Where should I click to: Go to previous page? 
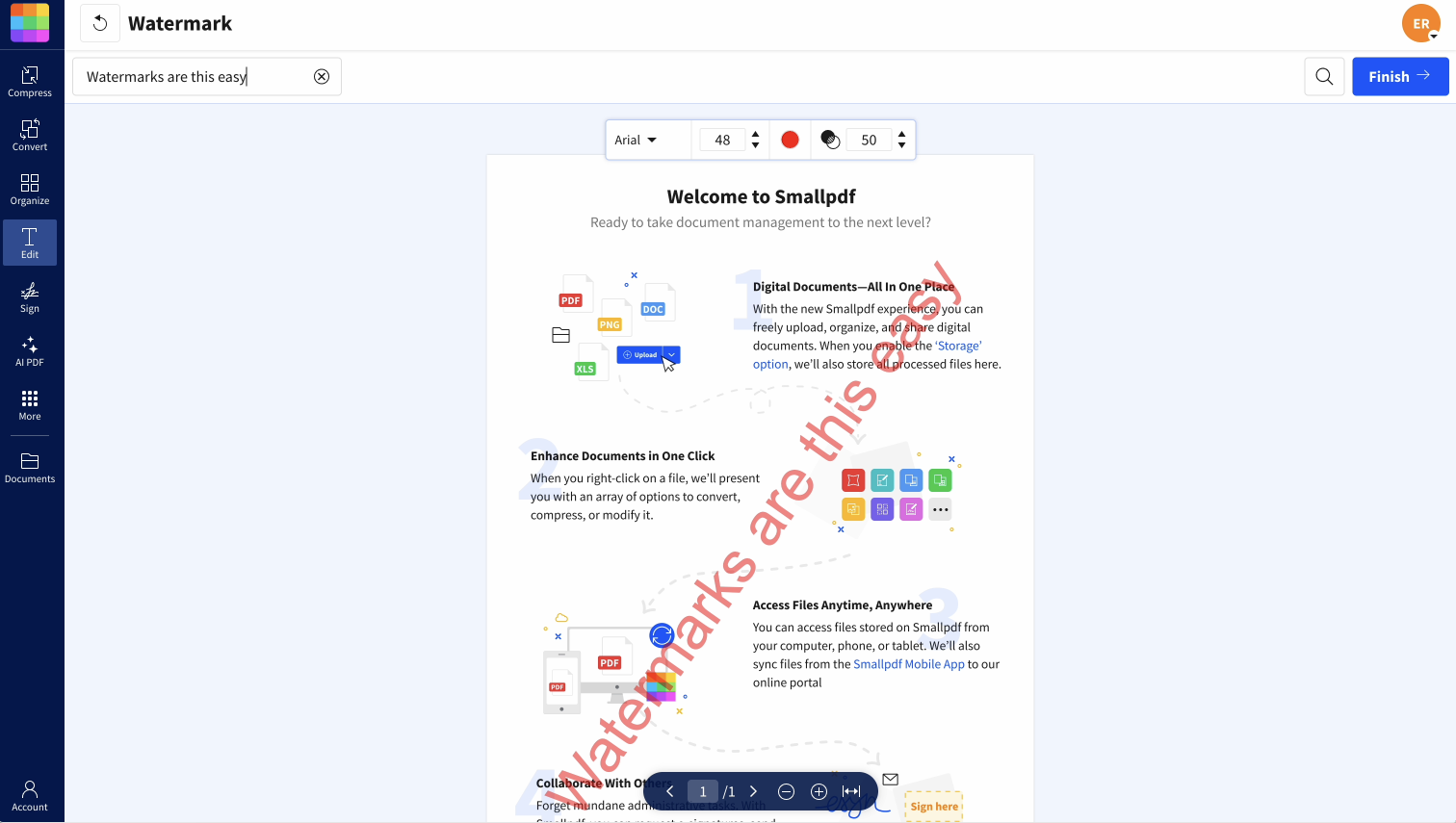[x=670, y=791]
